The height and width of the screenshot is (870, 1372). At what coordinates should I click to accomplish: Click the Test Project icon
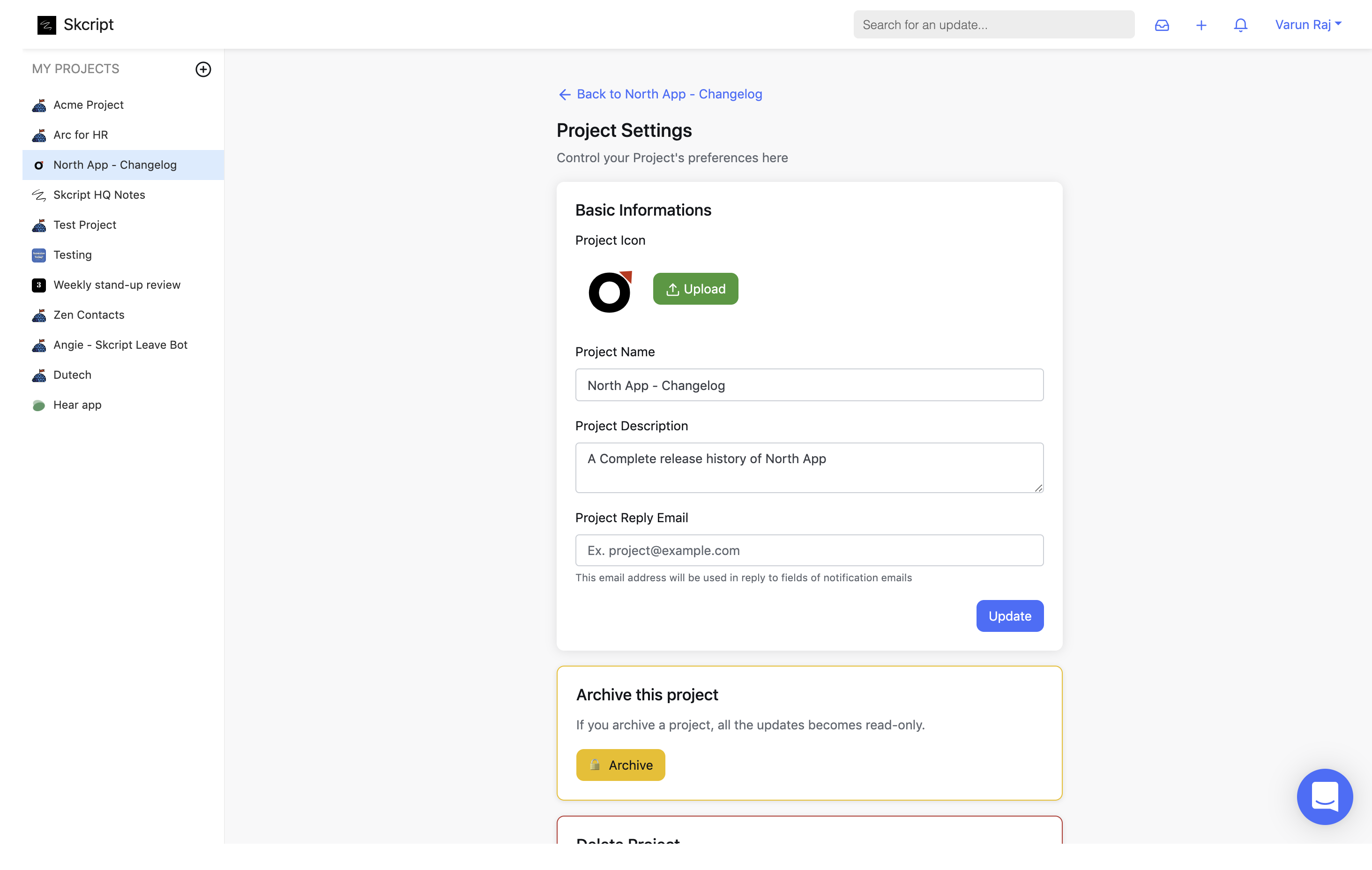39,225
